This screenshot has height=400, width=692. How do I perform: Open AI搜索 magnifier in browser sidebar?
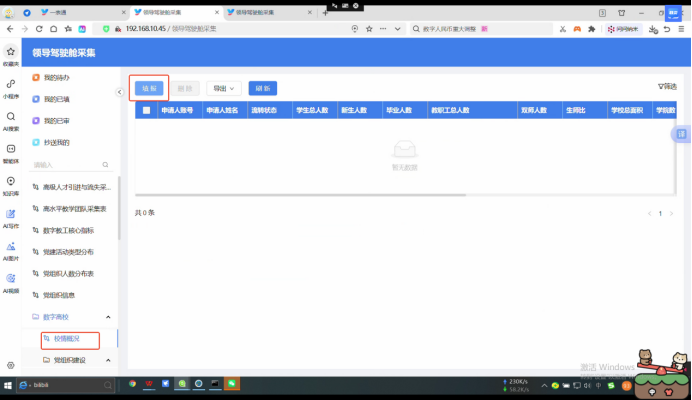11,117
